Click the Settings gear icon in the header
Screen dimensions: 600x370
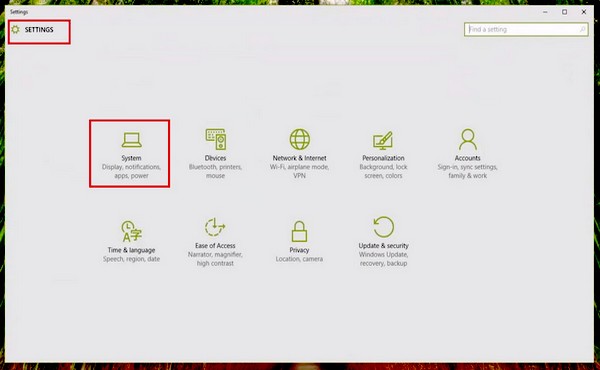(15, 29)
